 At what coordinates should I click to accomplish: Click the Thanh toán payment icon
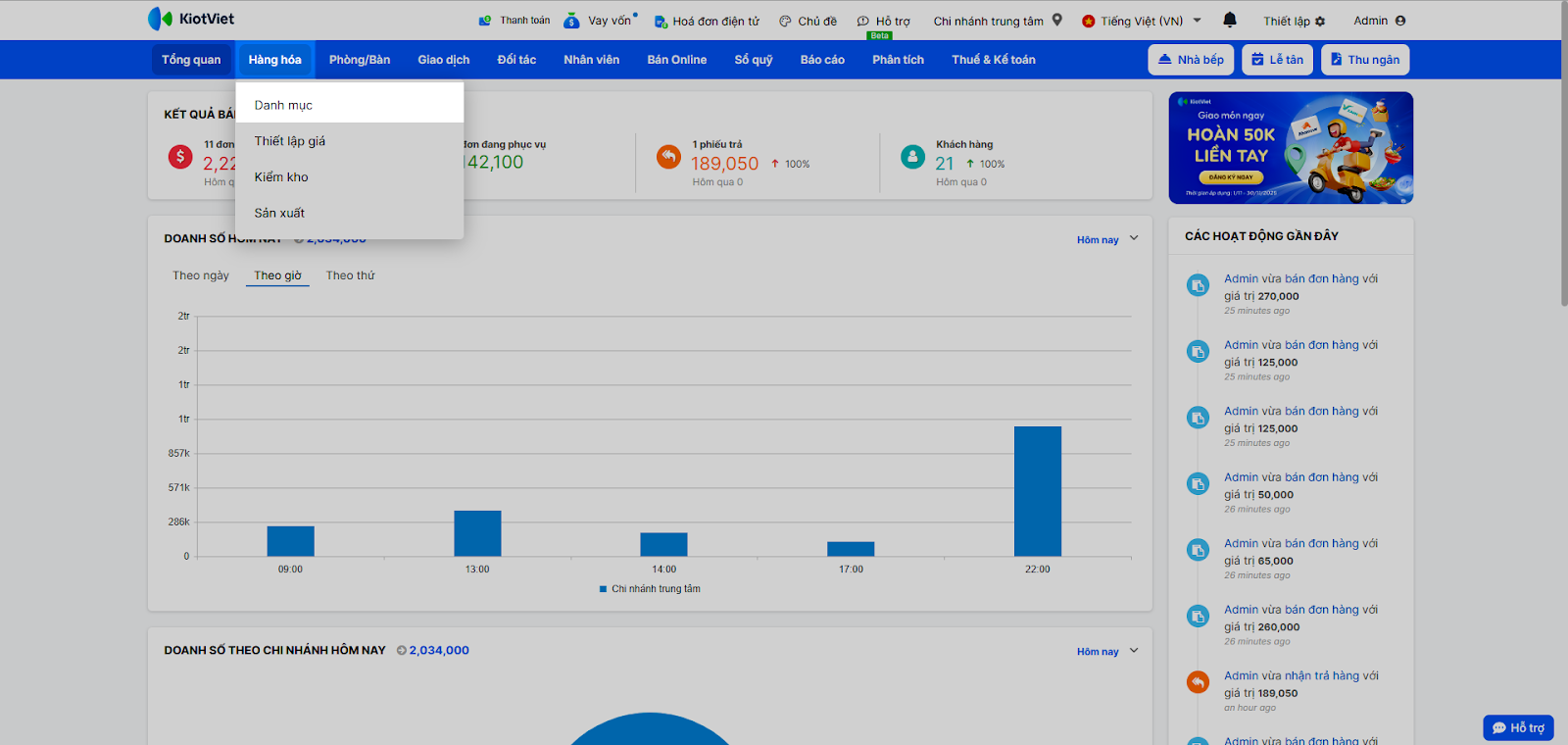pos(484,21)
